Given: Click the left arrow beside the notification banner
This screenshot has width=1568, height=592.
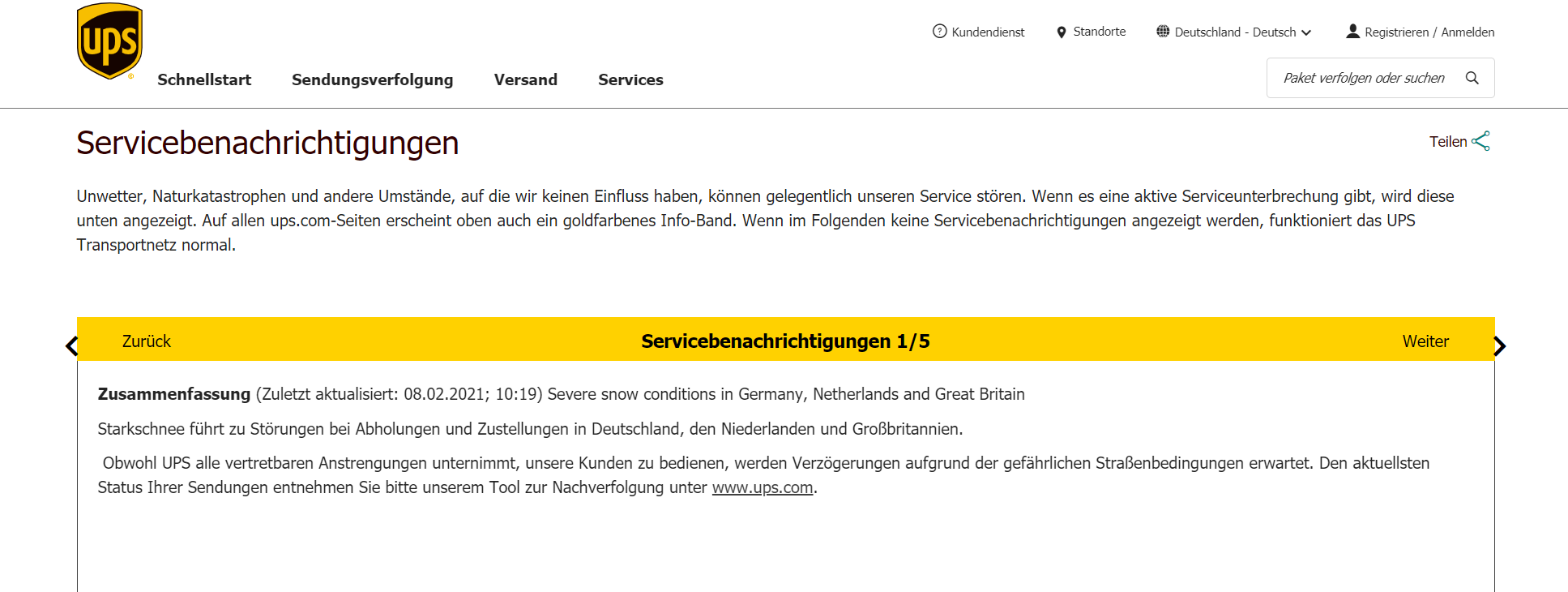Looking at the screenshot, I should (71, 346).
